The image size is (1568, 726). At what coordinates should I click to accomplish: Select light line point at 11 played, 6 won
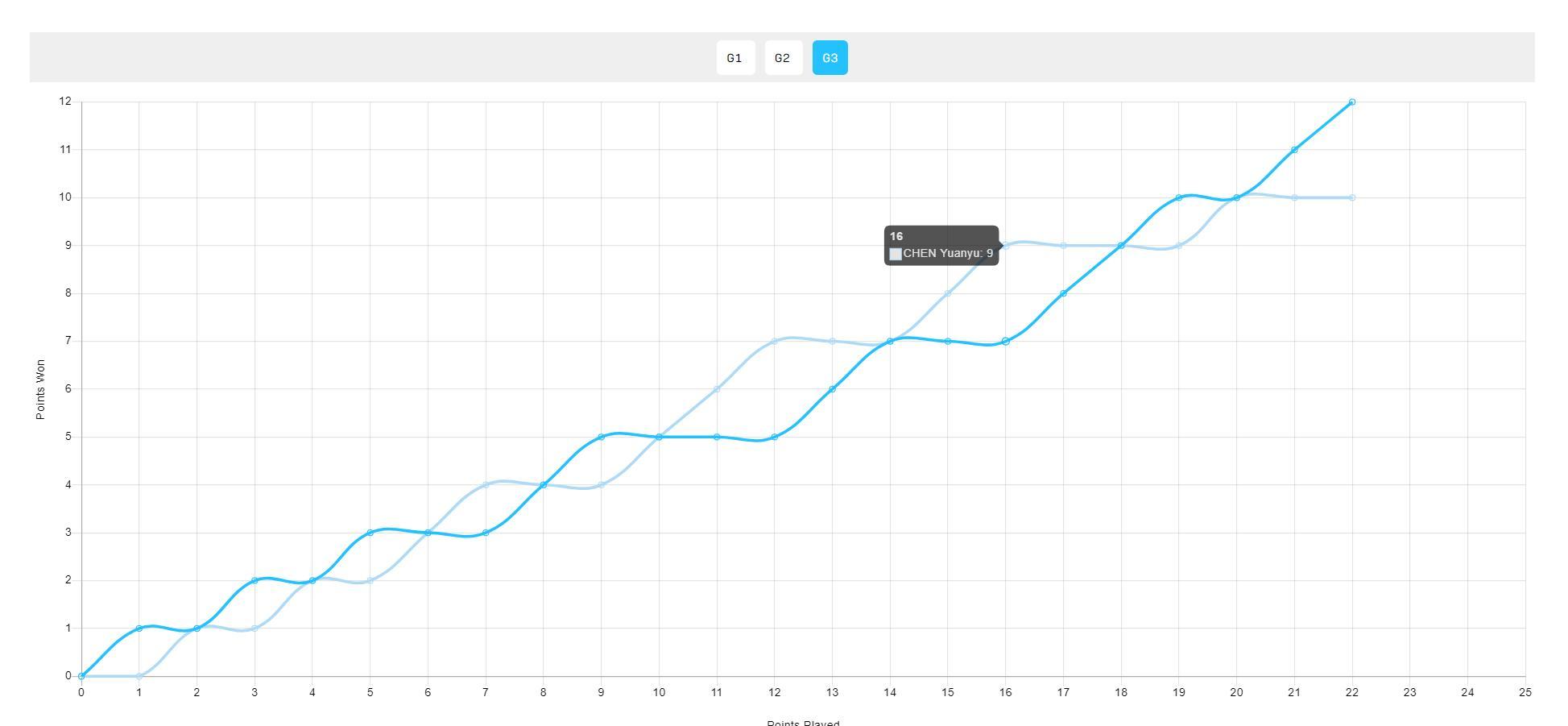(x=717, y=389)
